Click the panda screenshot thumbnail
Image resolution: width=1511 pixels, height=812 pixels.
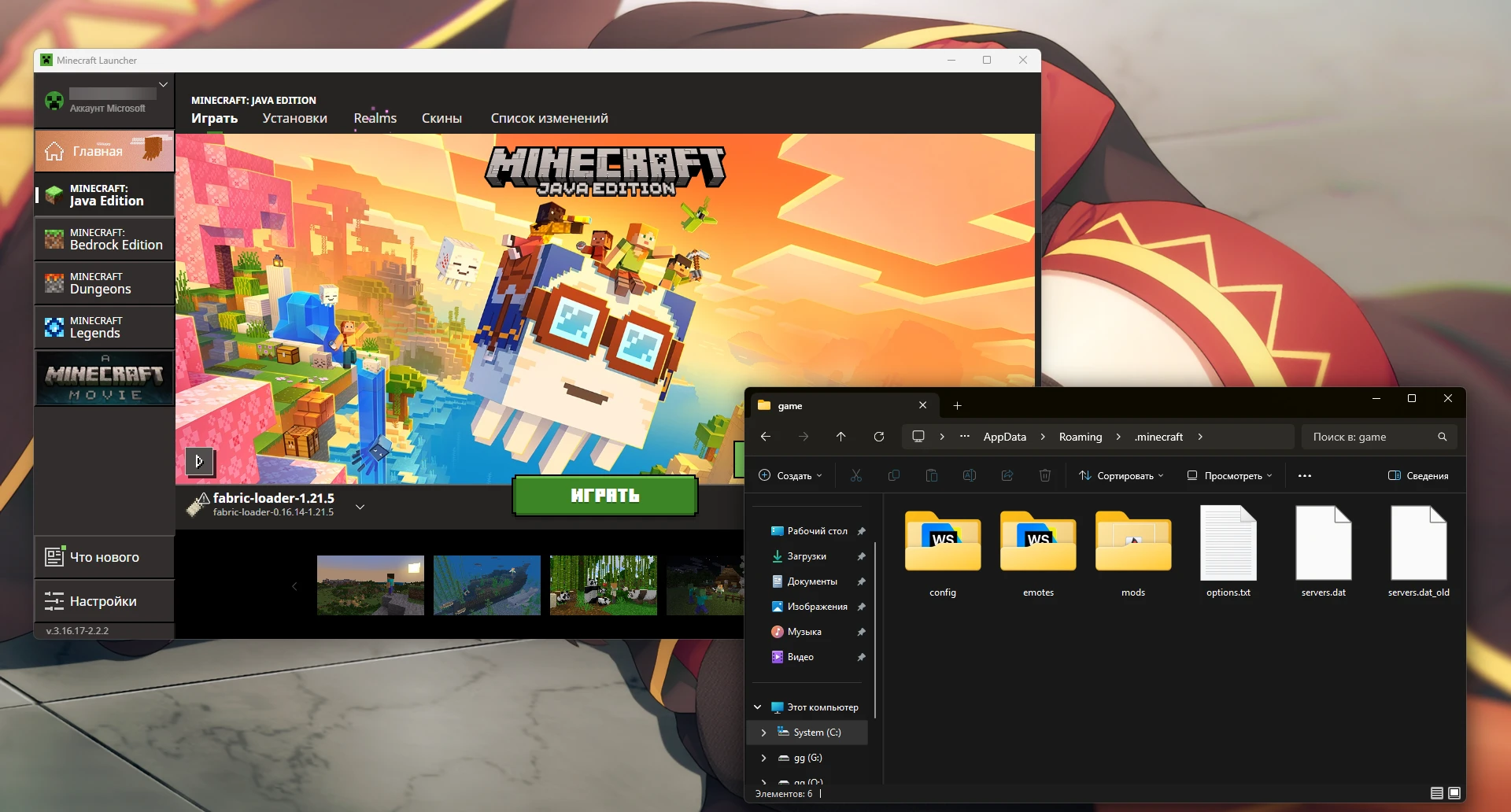[x=603, y=585]
